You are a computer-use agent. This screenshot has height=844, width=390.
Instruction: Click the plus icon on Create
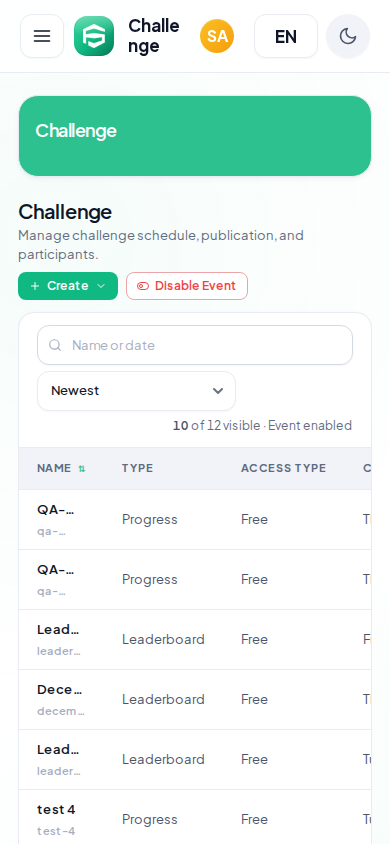click(35, 286)
